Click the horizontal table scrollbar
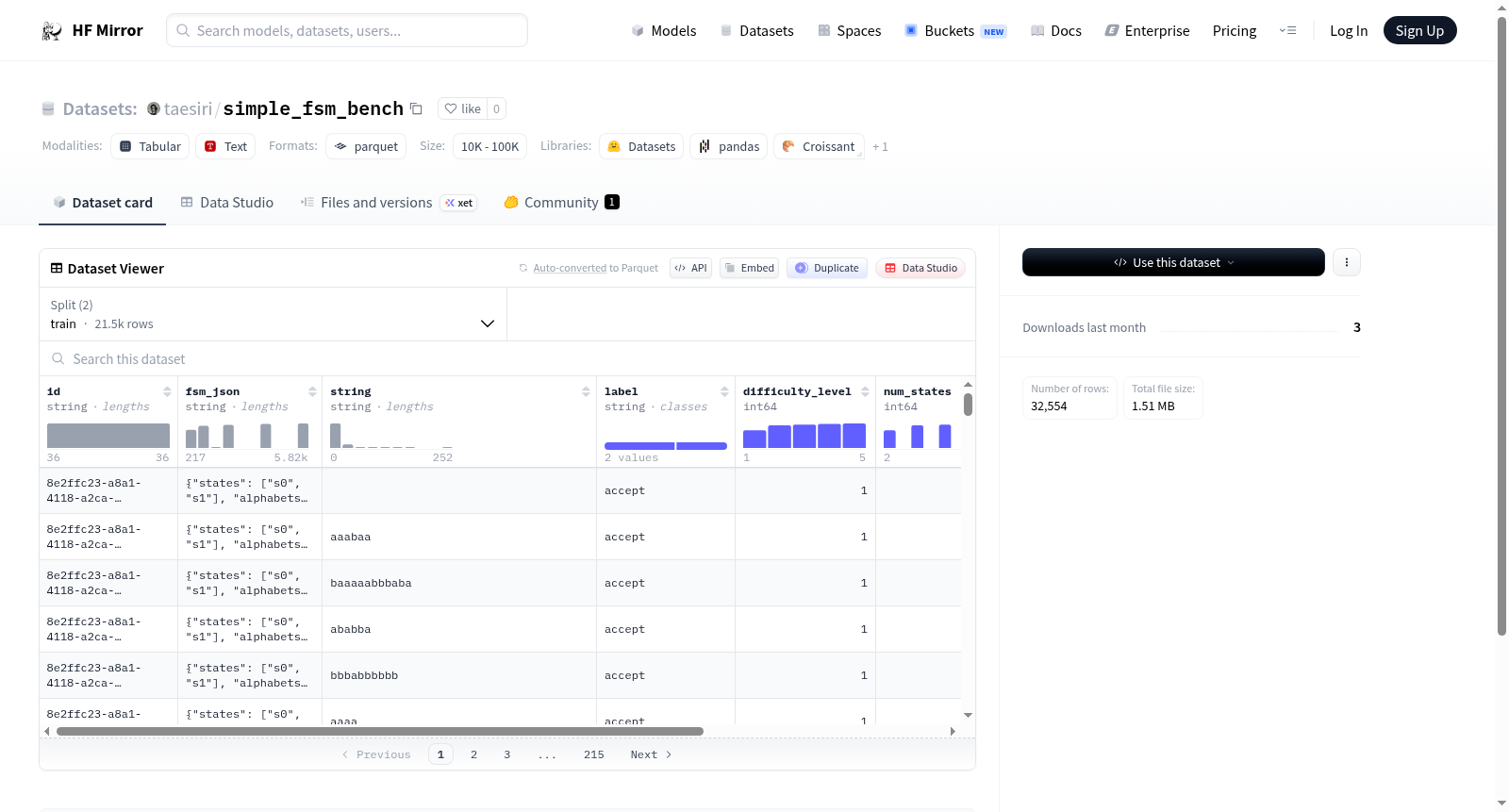 tap(380, 731)
